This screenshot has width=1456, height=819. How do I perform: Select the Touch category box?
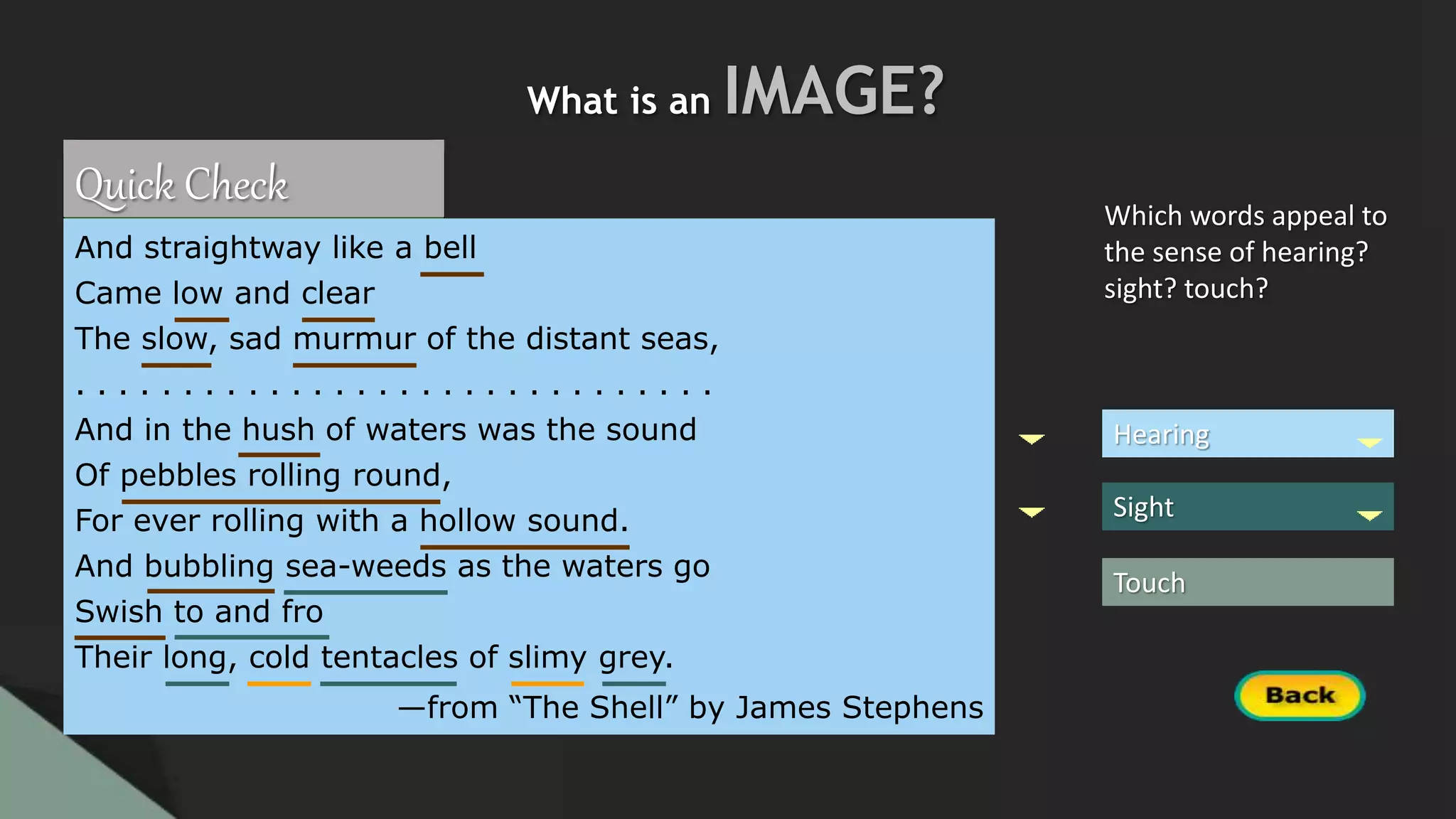point(1247,582)
